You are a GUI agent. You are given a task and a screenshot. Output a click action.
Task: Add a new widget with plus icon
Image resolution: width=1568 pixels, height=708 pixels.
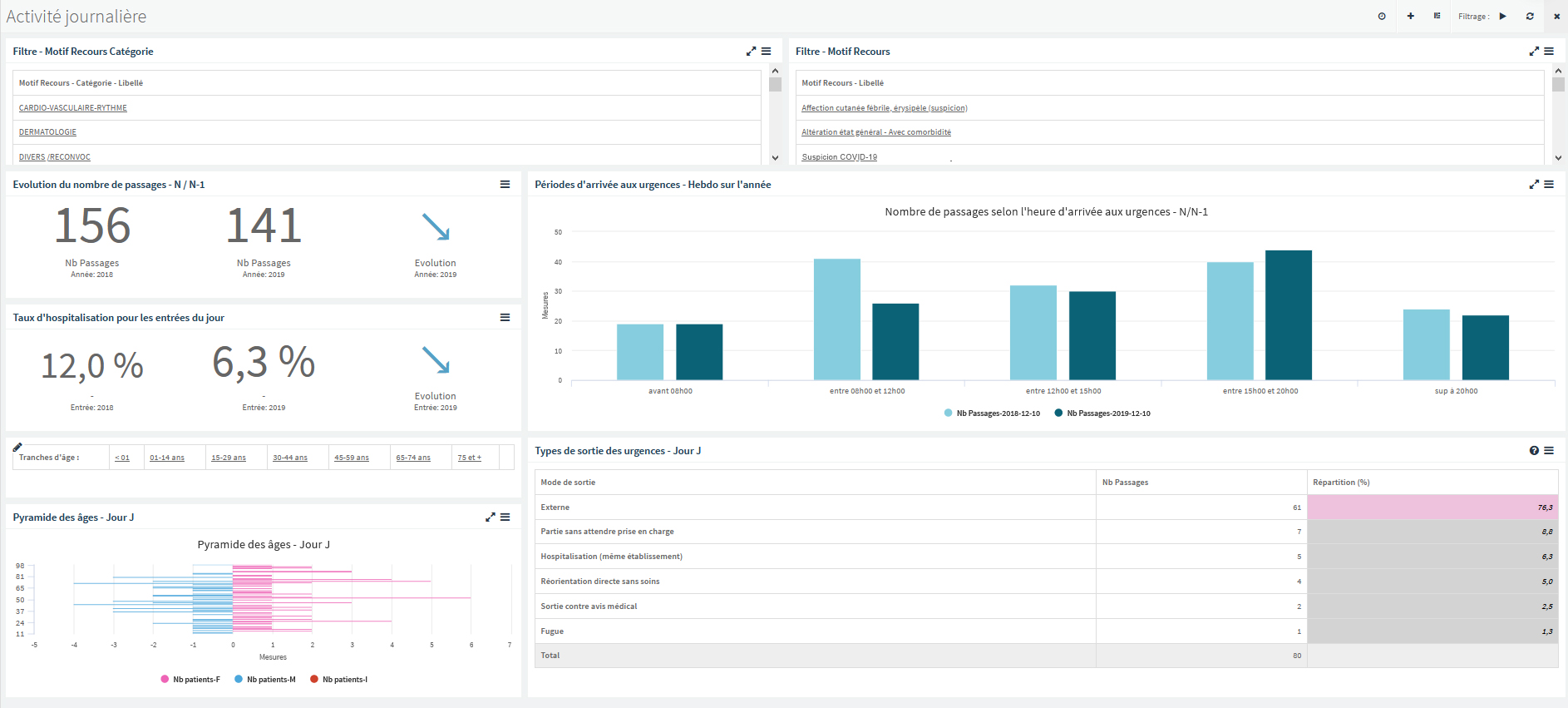[x=1411, y=17]
